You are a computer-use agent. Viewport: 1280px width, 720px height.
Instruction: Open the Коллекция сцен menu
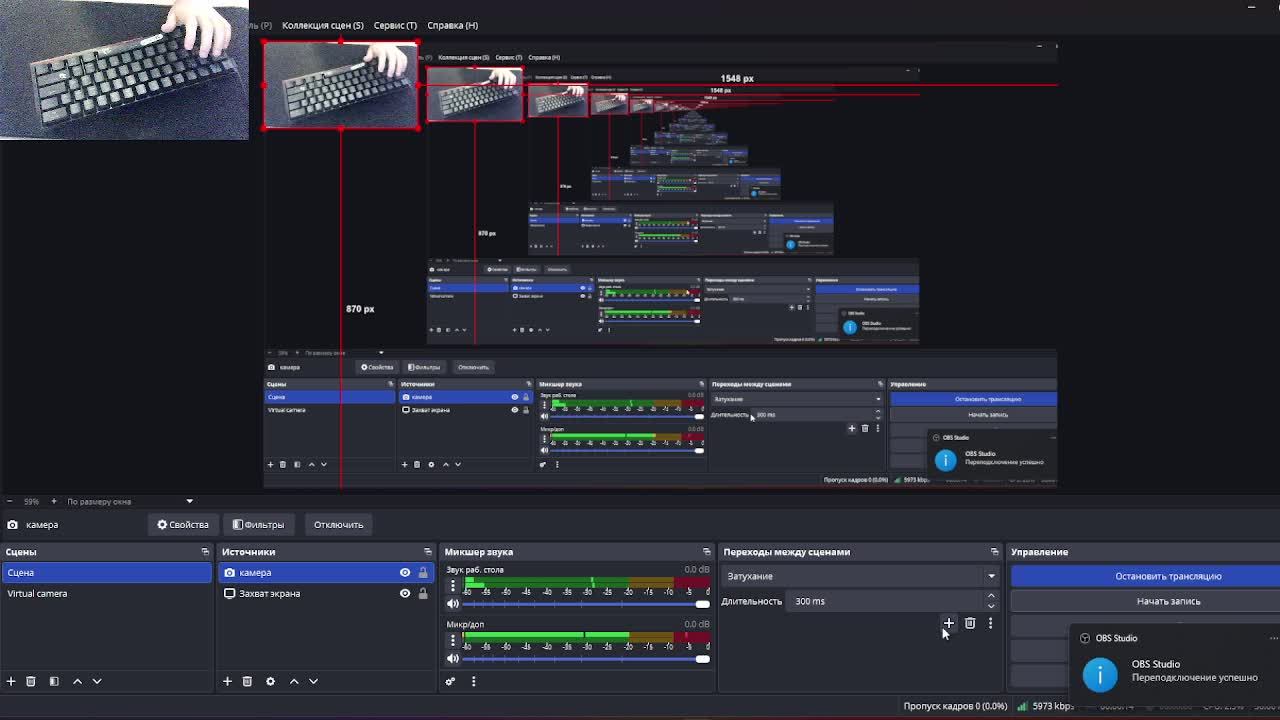pyautogui.click(x=323, y=25)
